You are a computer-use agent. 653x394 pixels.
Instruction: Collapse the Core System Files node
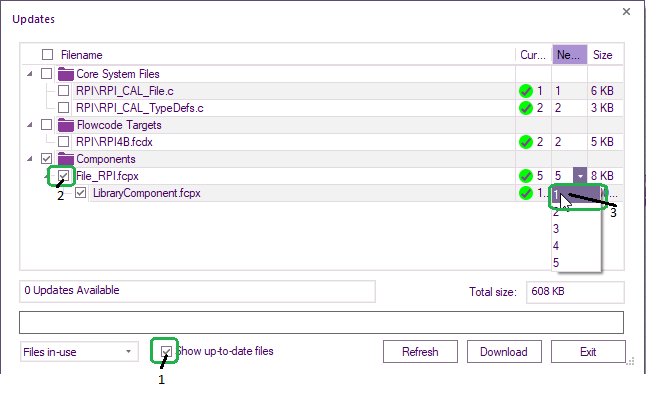point(30,74)
